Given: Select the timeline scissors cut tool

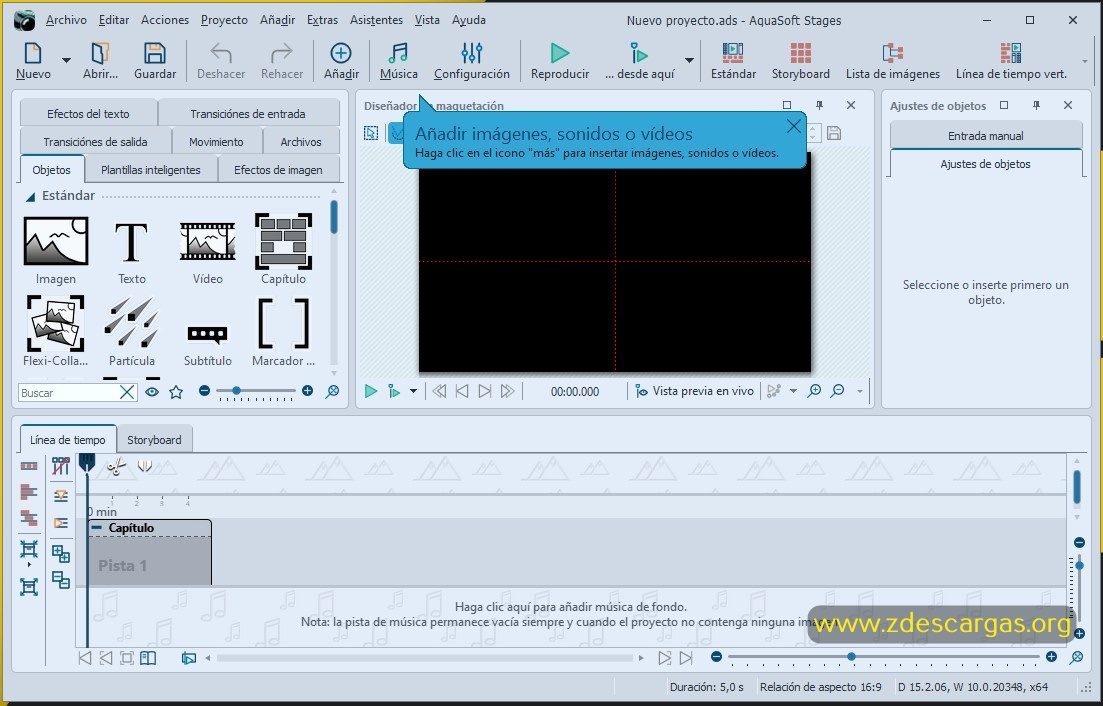Looking at the screenshot, I should pos(117,465).
